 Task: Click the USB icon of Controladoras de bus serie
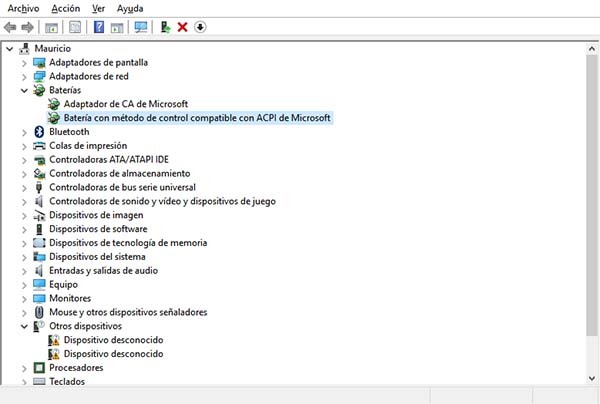click(x=39, y=187)
